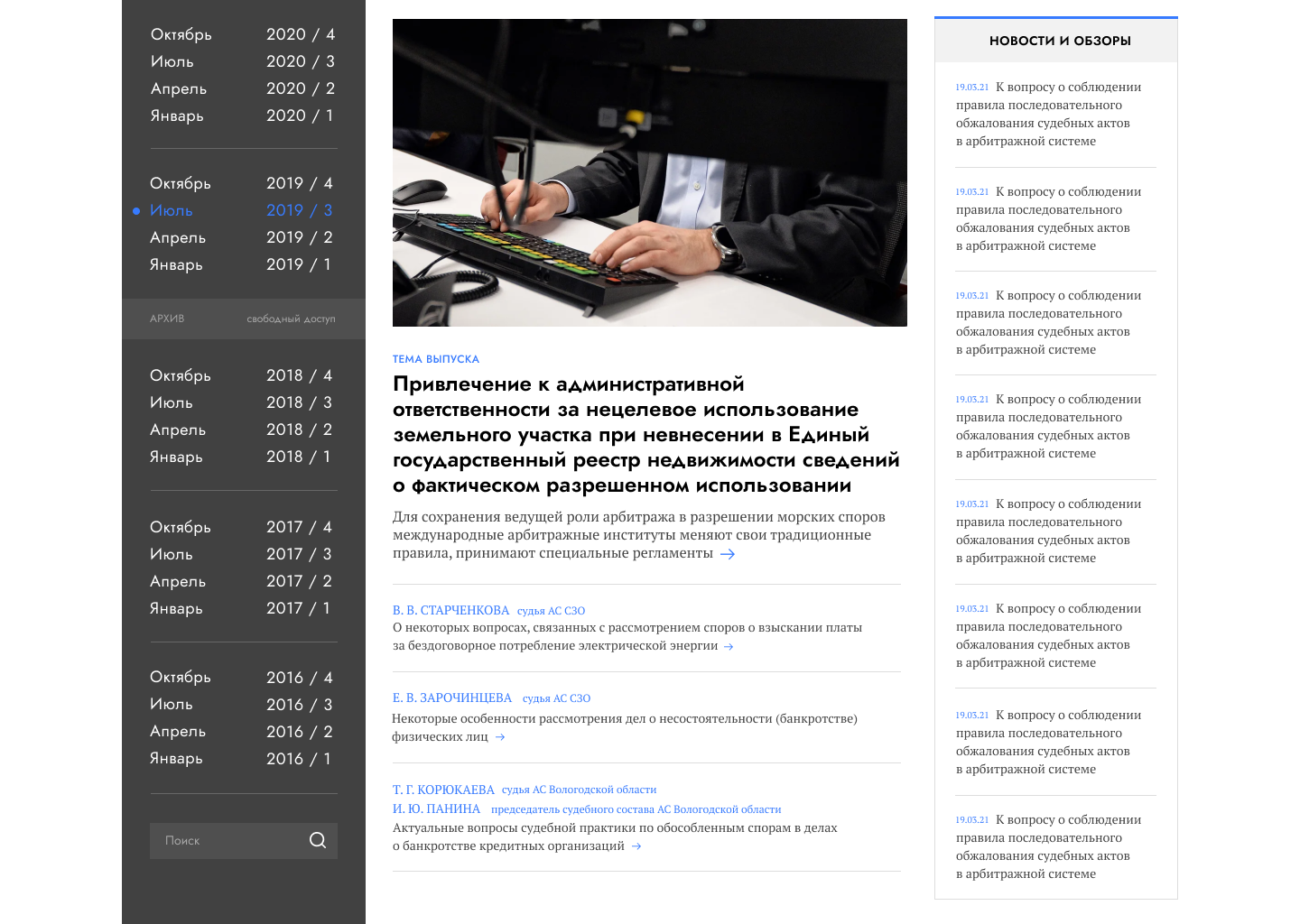Open the featured article headline about административной ответственности

point(645,435)
